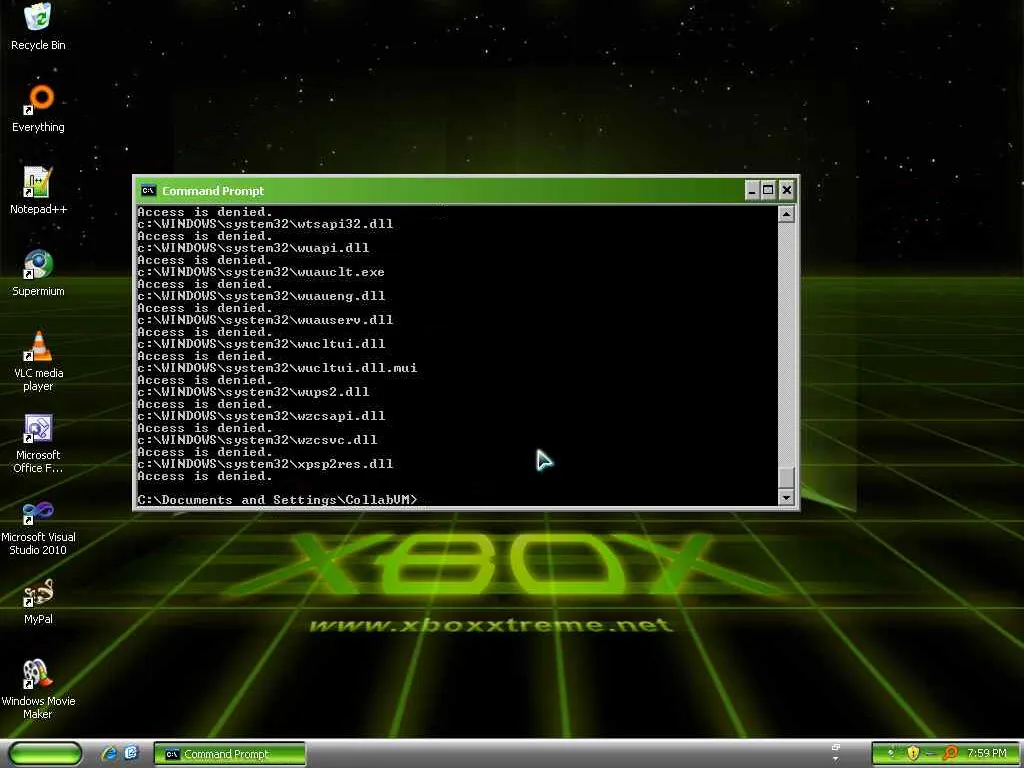The image size is (1024, 768).
Task: Click the taskbar toolbar windows icon
Action: point(835,747)
